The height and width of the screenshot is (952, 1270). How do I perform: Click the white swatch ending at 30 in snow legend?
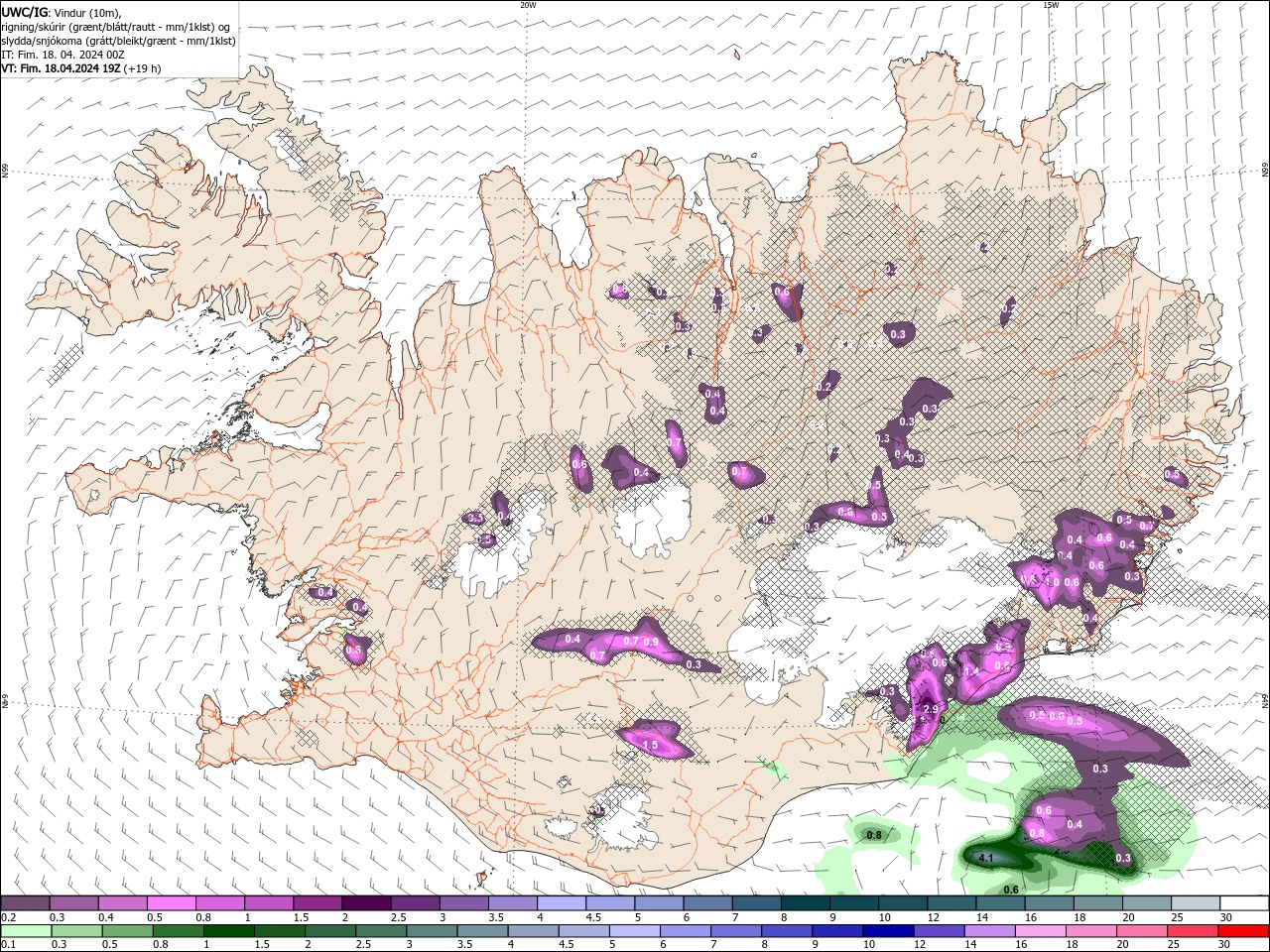point(1244,903)
